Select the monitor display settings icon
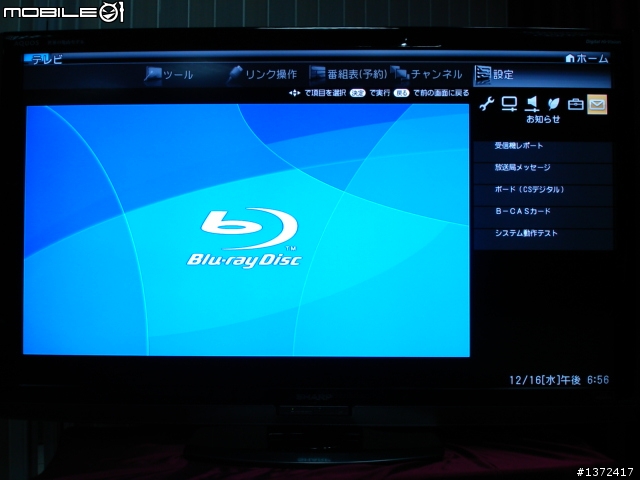This screenshot has height=480, width=640. [x=509, y=104]
